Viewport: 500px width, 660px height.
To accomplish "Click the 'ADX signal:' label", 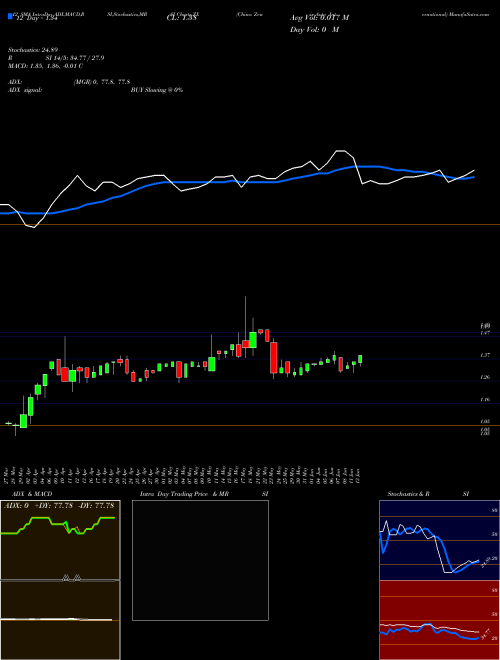I will (25, 90).
